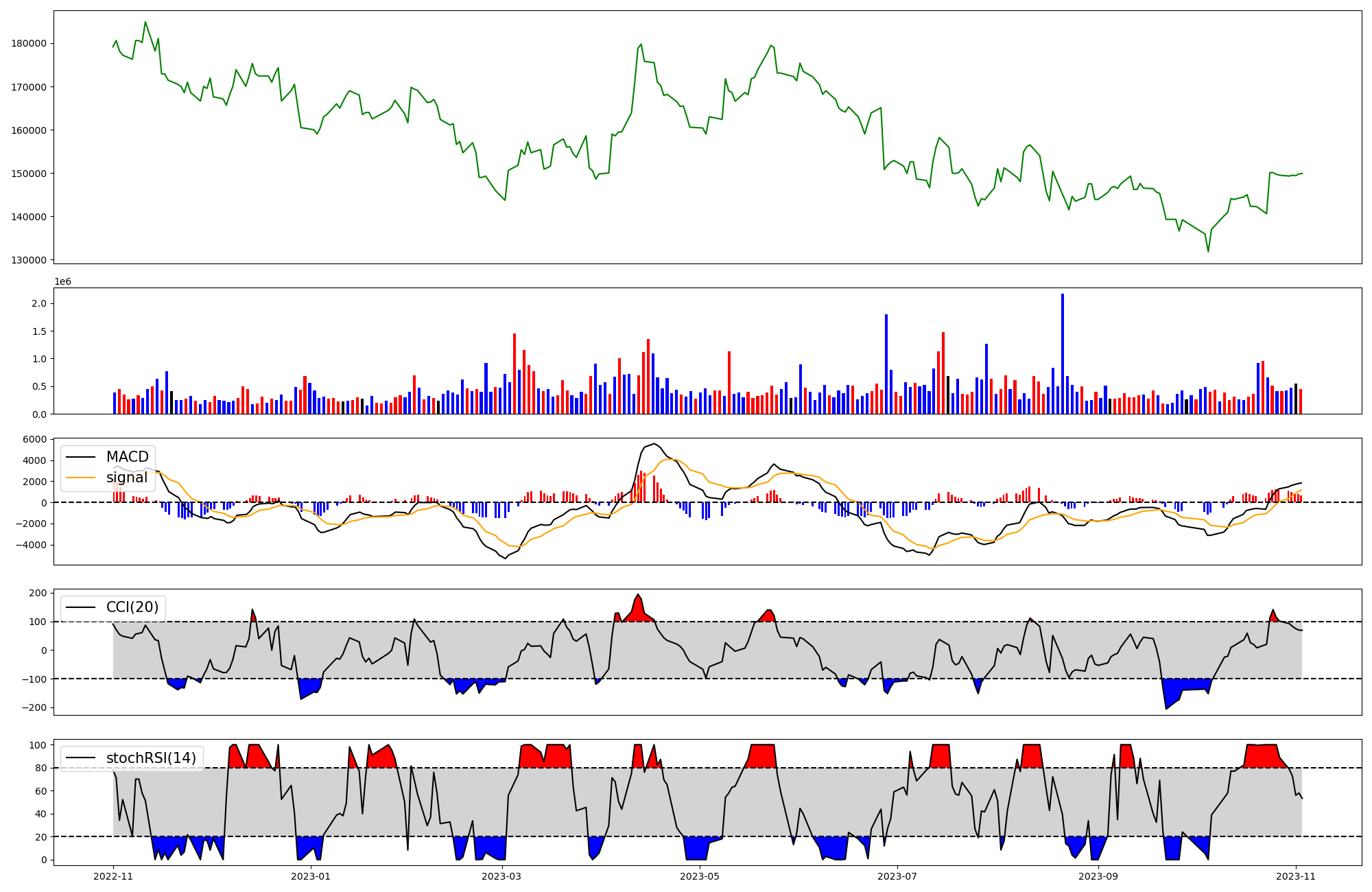Click the 2022-11 x-axis date label
The height and width of the screenshot is (892, 1372).
click(113, 876)
